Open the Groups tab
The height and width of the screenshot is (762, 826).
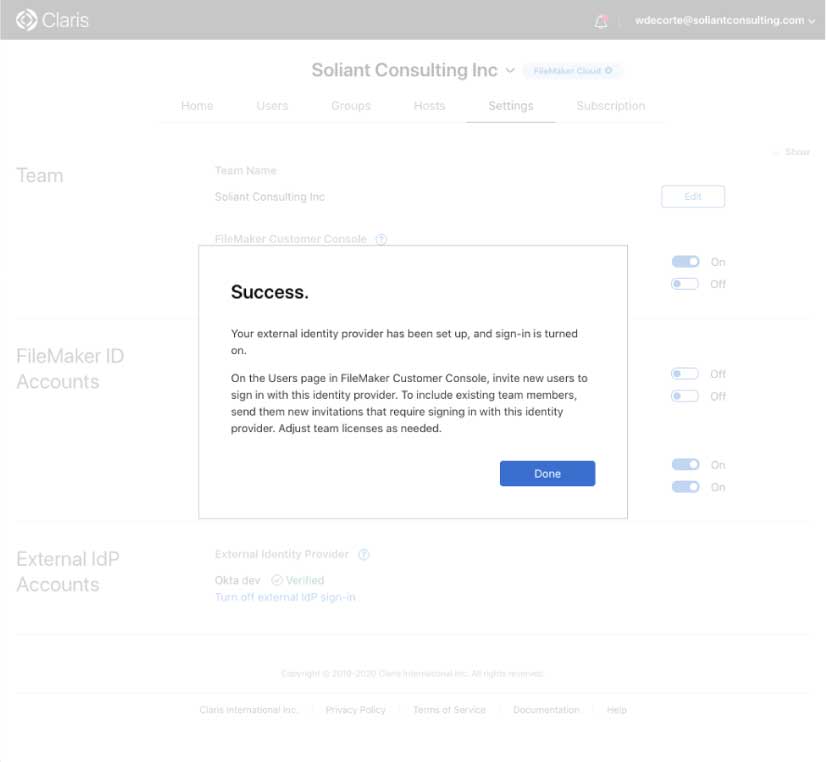coord(351,106)
